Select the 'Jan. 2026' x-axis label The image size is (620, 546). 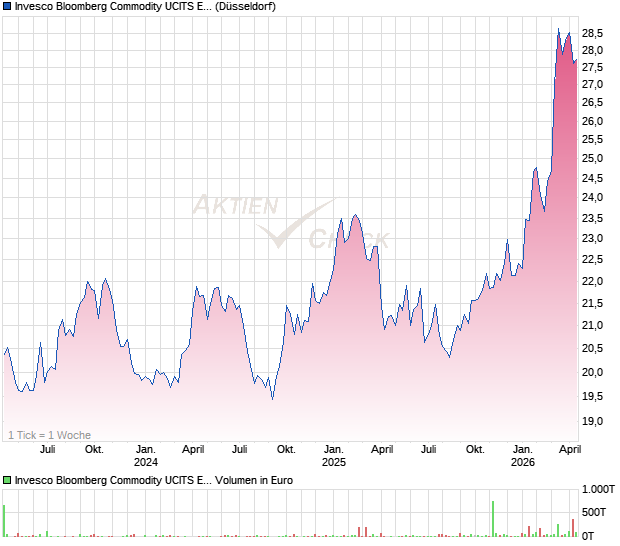coord(521,456)
